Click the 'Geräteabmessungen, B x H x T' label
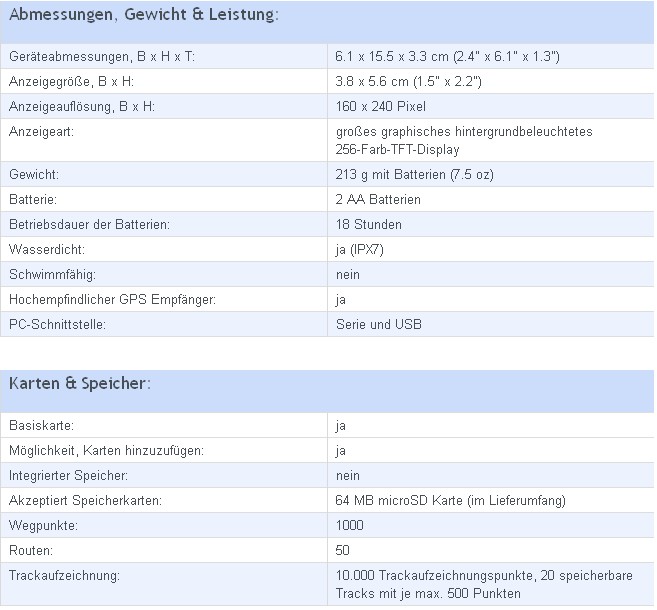Screen dimensions: 657x610 (102, 56)
